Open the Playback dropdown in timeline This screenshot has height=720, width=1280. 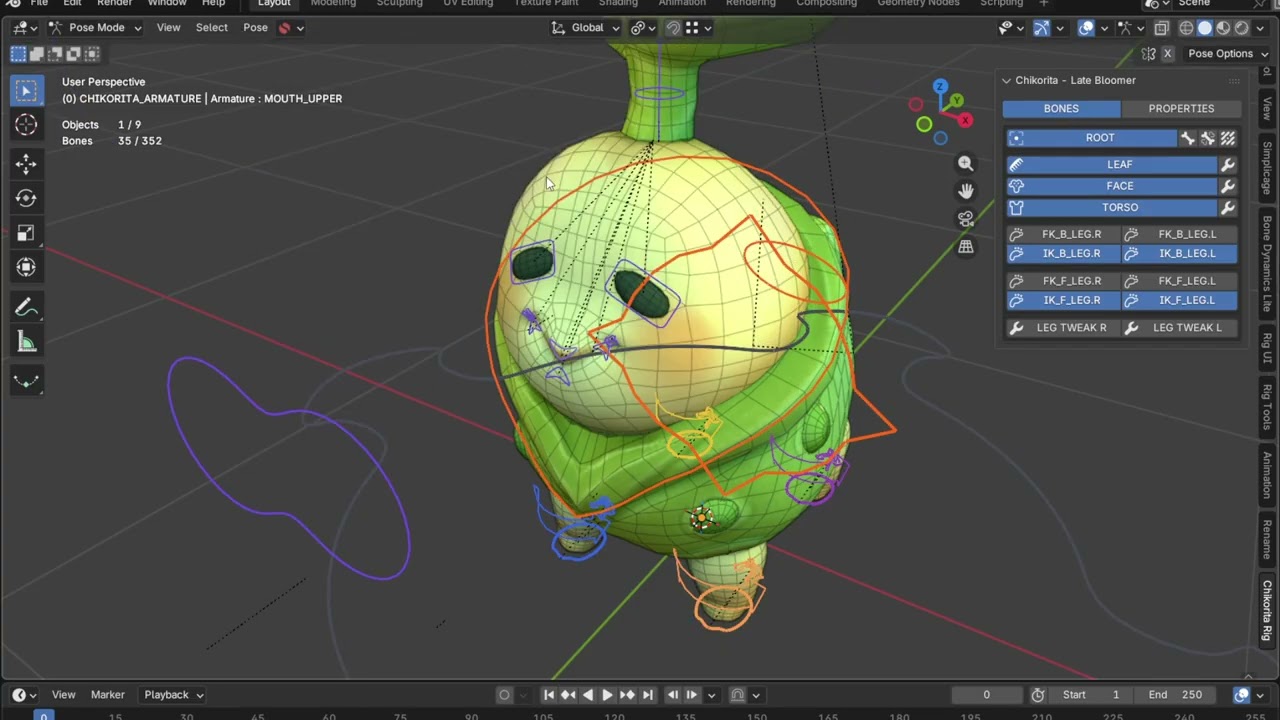pyautogui.click(x=173, y=695)
